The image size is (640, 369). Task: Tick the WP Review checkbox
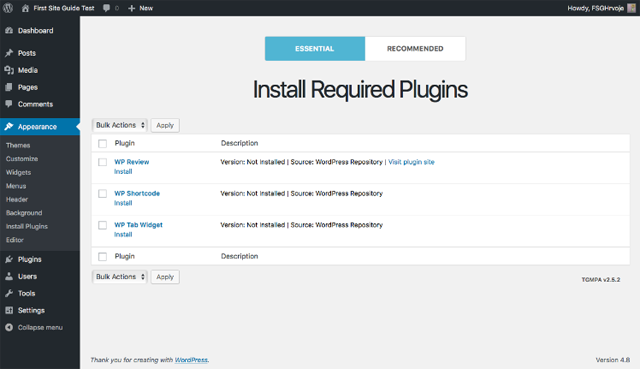pyautogui.click(x=102, y=162)
